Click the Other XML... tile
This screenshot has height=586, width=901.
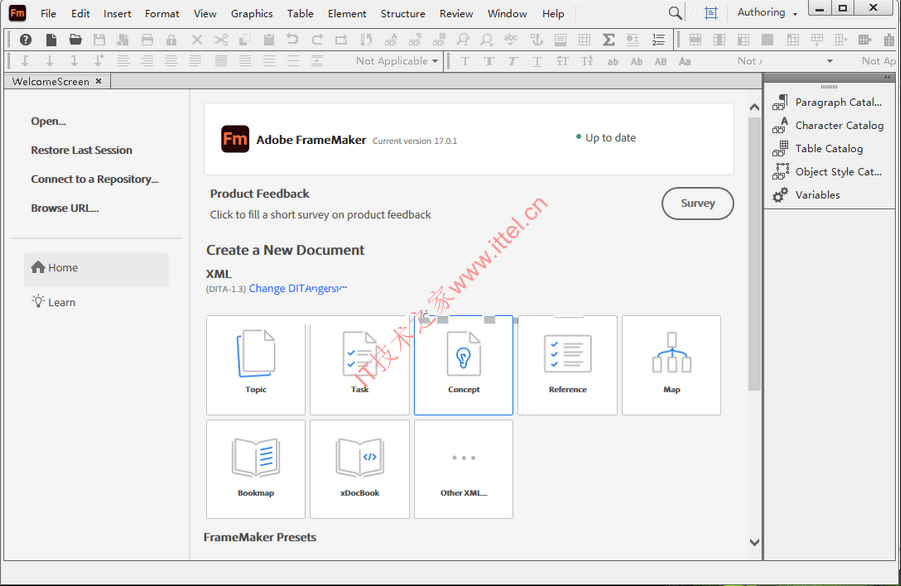(464, 469)
